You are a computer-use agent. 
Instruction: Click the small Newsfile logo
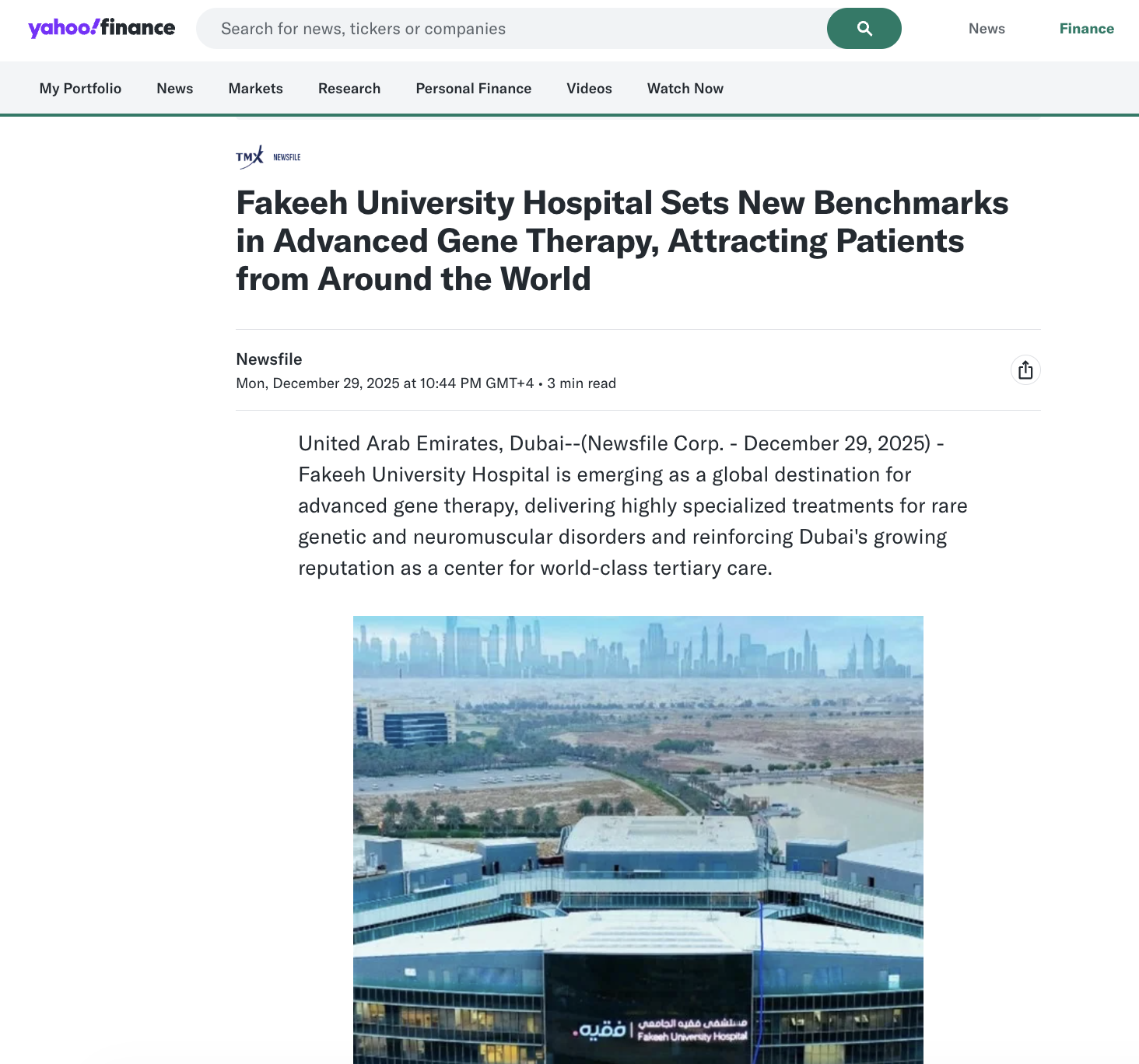pyautogui.click(x=287, y=157)
